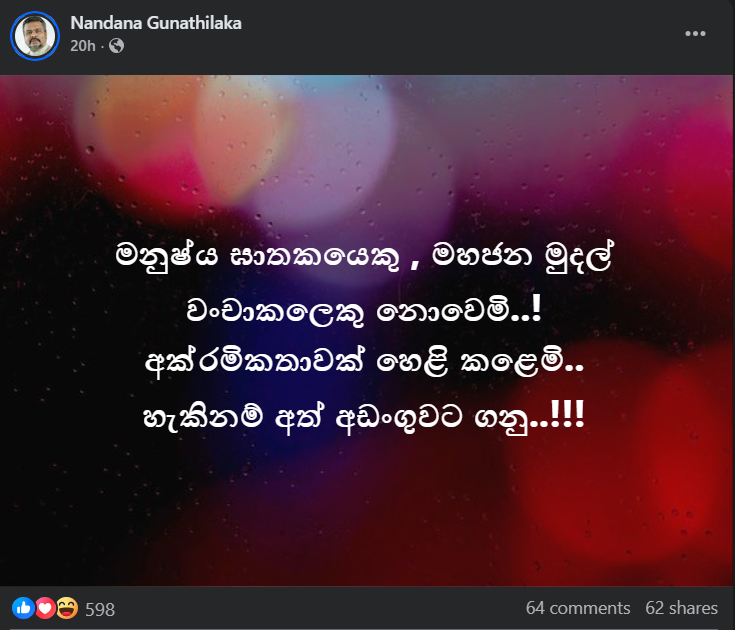Viewport: 735px width, 630px height.
Task: Open the three-dot post options menu
Action: point(695,33)
